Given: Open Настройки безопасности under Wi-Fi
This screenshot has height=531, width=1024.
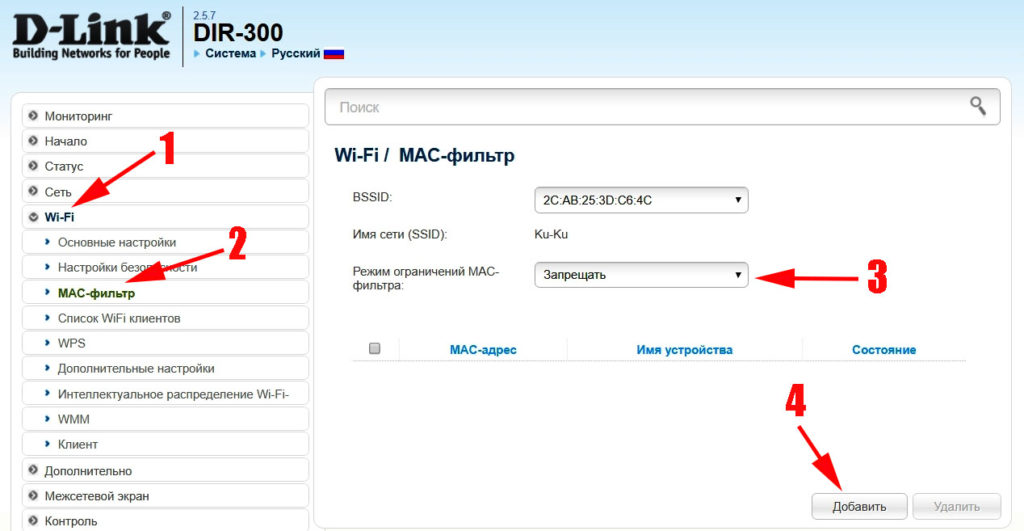Looking at the screenshot, I should click(165, 267).
